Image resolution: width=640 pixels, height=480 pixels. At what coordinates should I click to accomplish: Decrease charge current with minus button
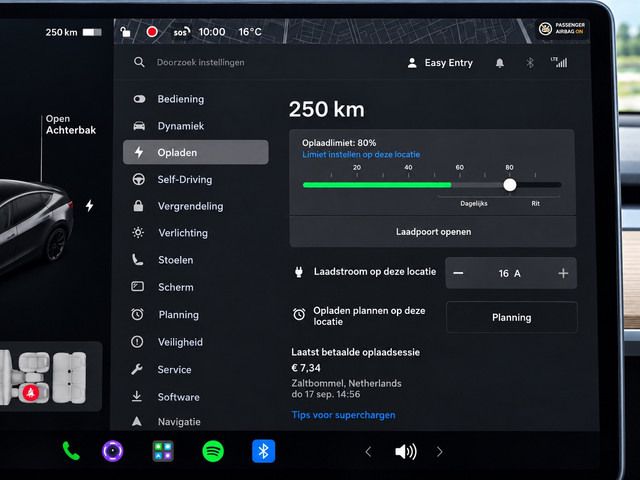click(x=458, y=273)
